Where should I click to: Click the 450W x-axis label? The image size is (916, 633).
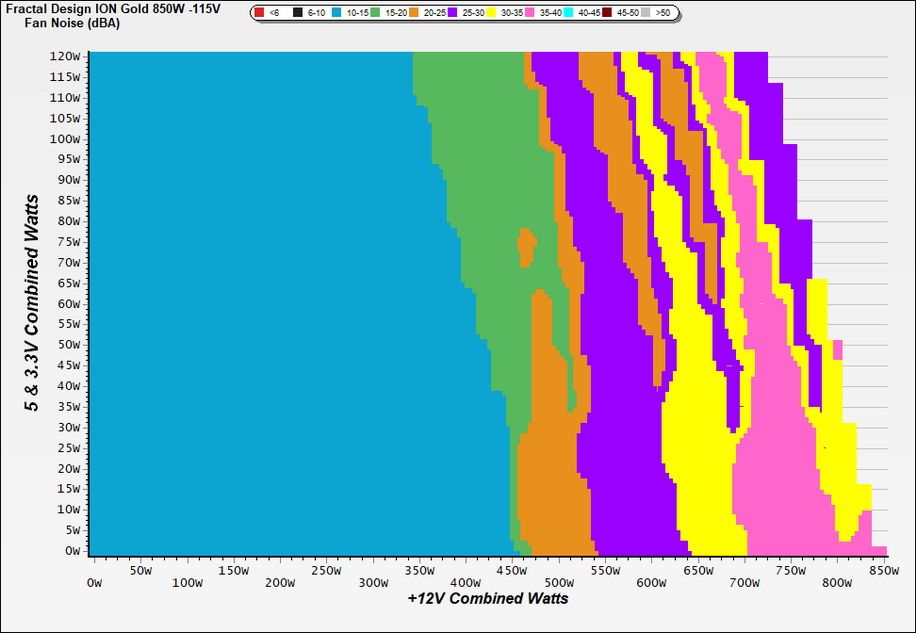[512, 571]
